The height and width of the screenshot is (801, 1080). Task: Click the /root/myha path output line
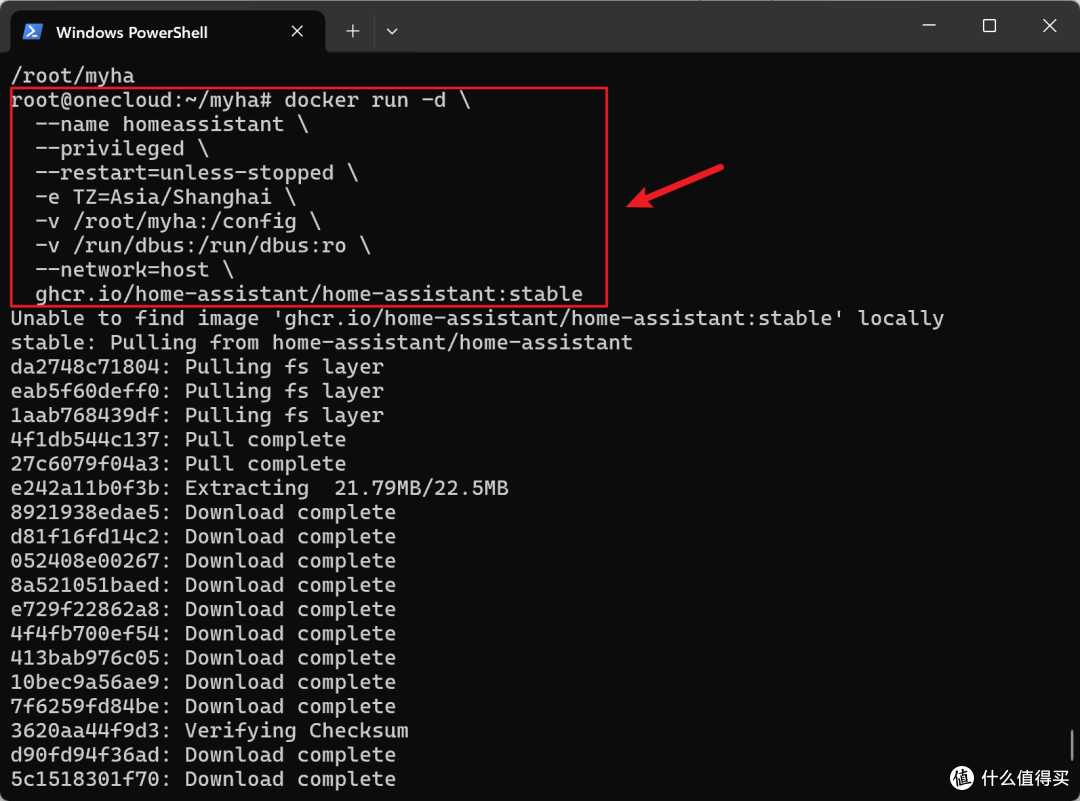[72, 76]
